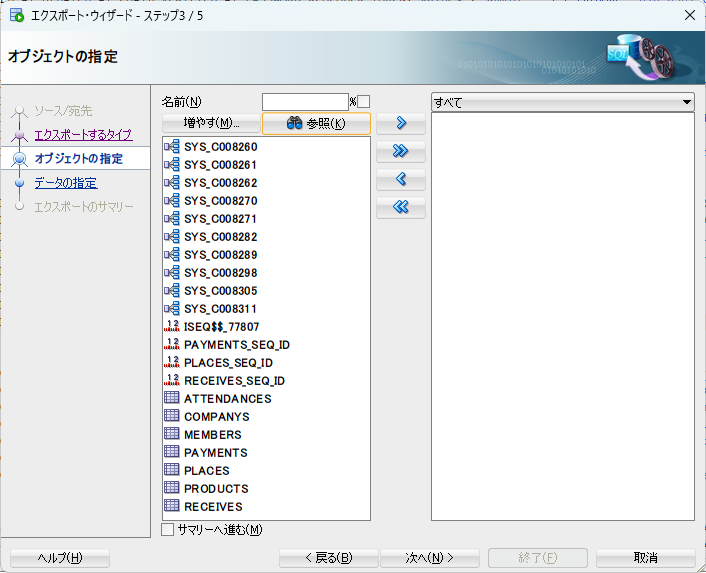Click the ヘルプ button

click(x=60, y=558)
